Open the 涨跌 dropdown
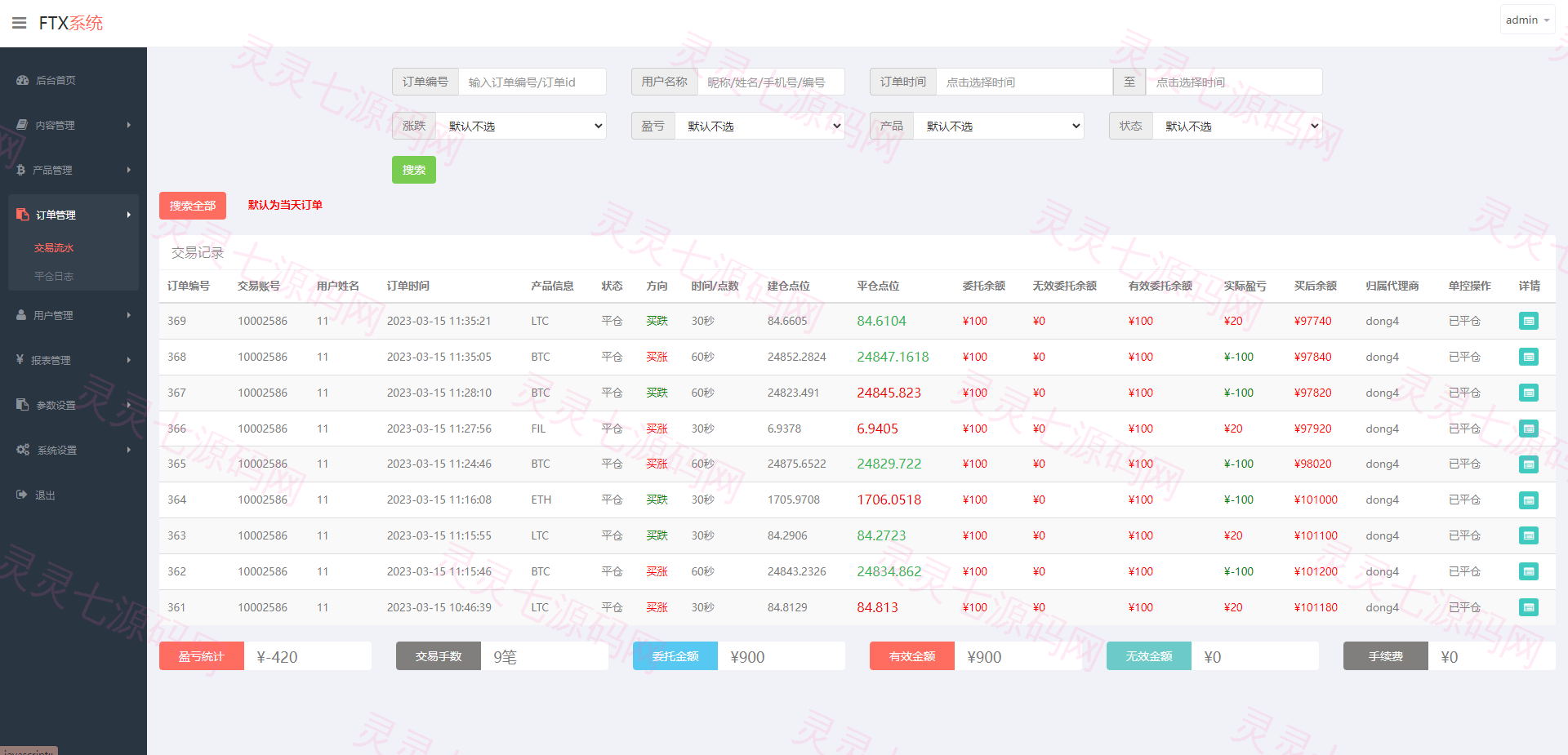Screen dimensions: 1568x755 (521, 126)
